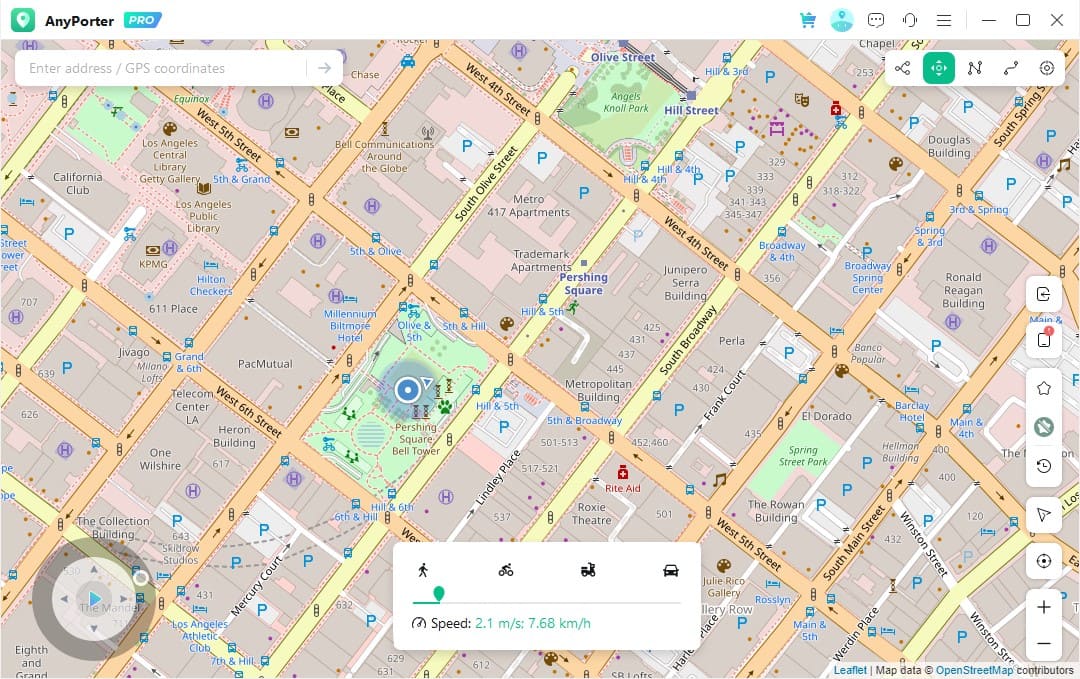Image resolution: width=1080 pixels, height=679 pixels.
Task: Select car driving speed mode
Action: click(x=671, y=570)
